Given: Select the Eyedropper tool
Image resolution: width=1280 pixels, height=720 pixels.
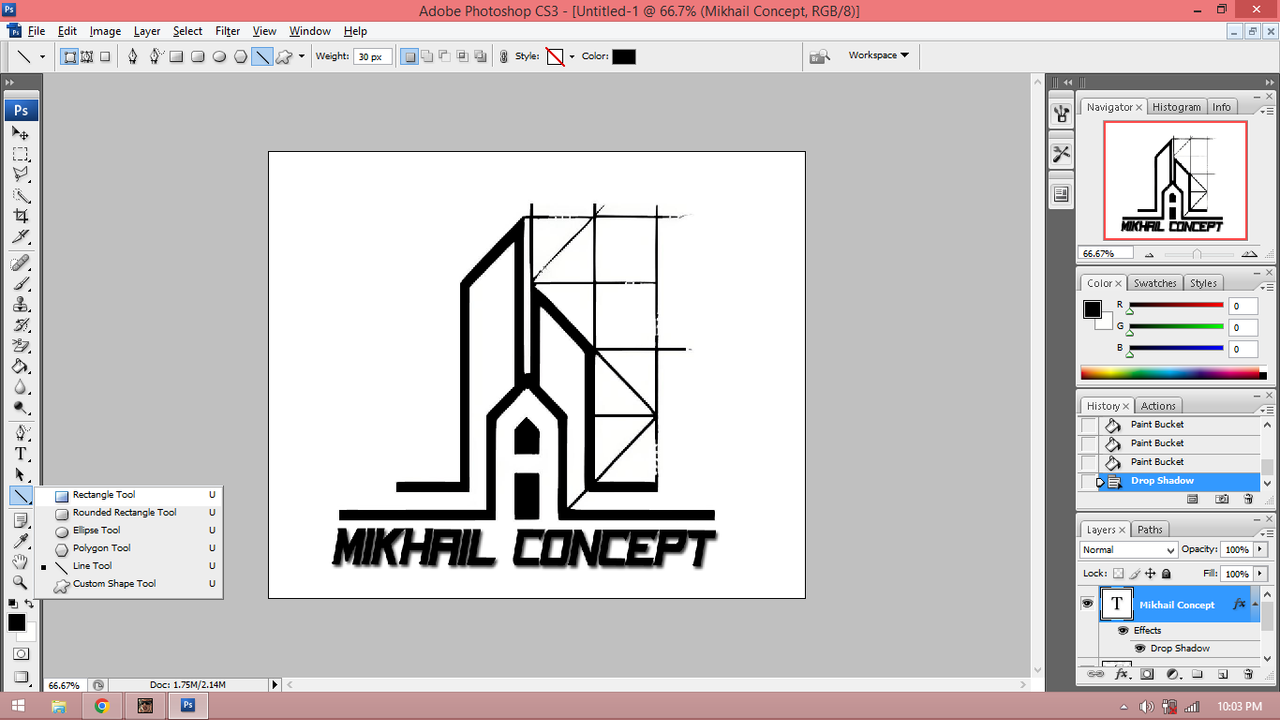Looking at the screenshot, I should (20, 541).
